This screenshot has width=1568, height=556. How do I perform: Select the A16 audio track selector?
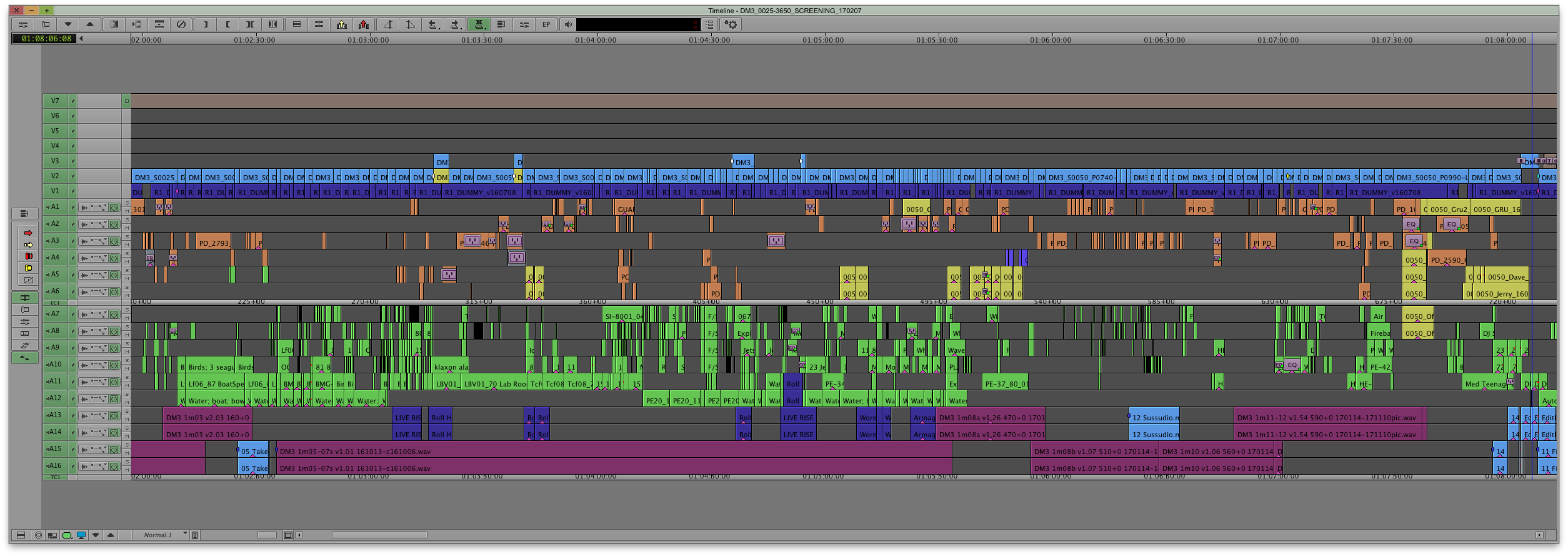coord(55,466)
